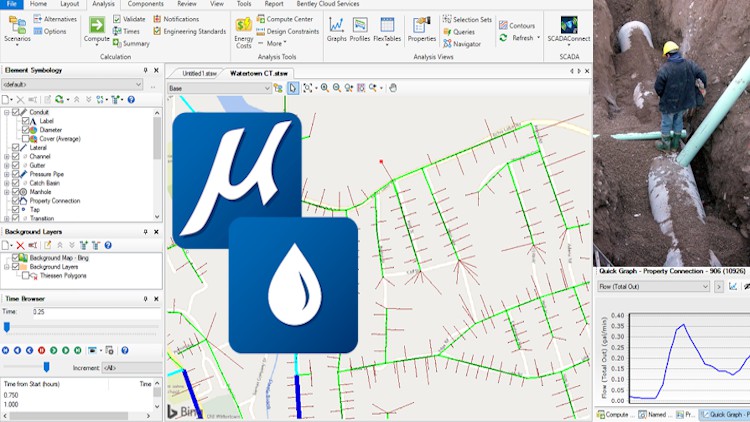Open the Quick Graph bottom tab
This screenshot has height=422, width=750.
point(726,414)
